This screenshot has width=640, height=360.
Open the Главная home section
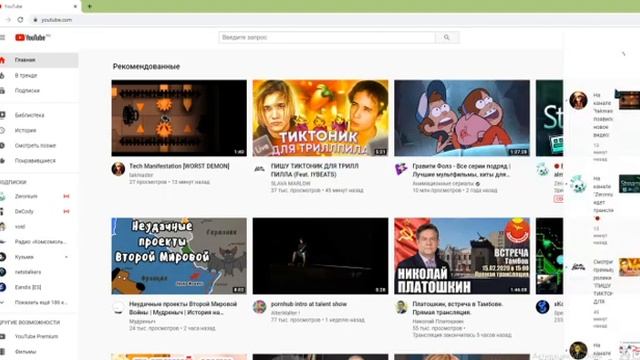tap(39, 60)
